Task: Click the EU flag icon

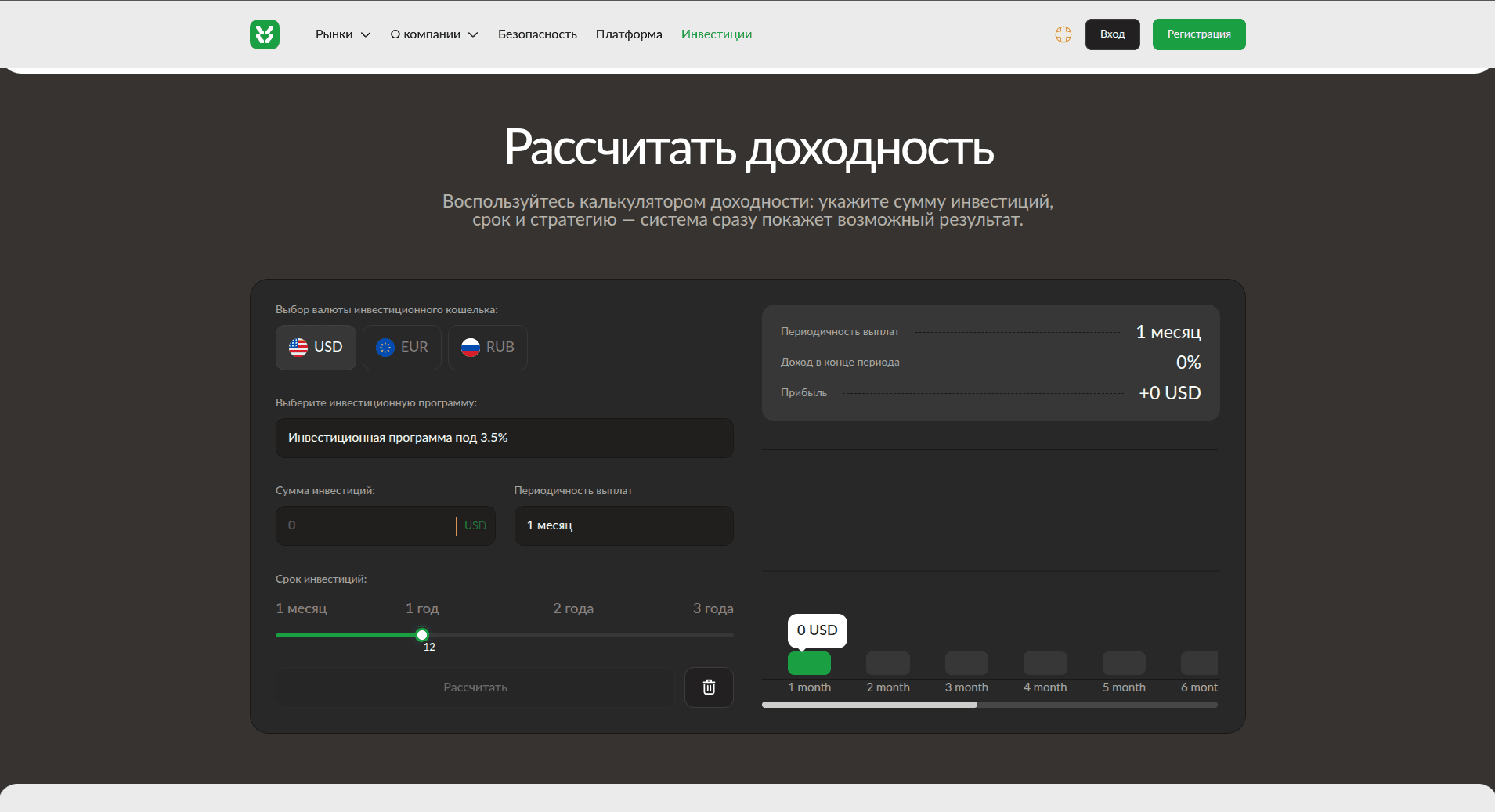Action: pyautogui.click(x=385, y=347)
